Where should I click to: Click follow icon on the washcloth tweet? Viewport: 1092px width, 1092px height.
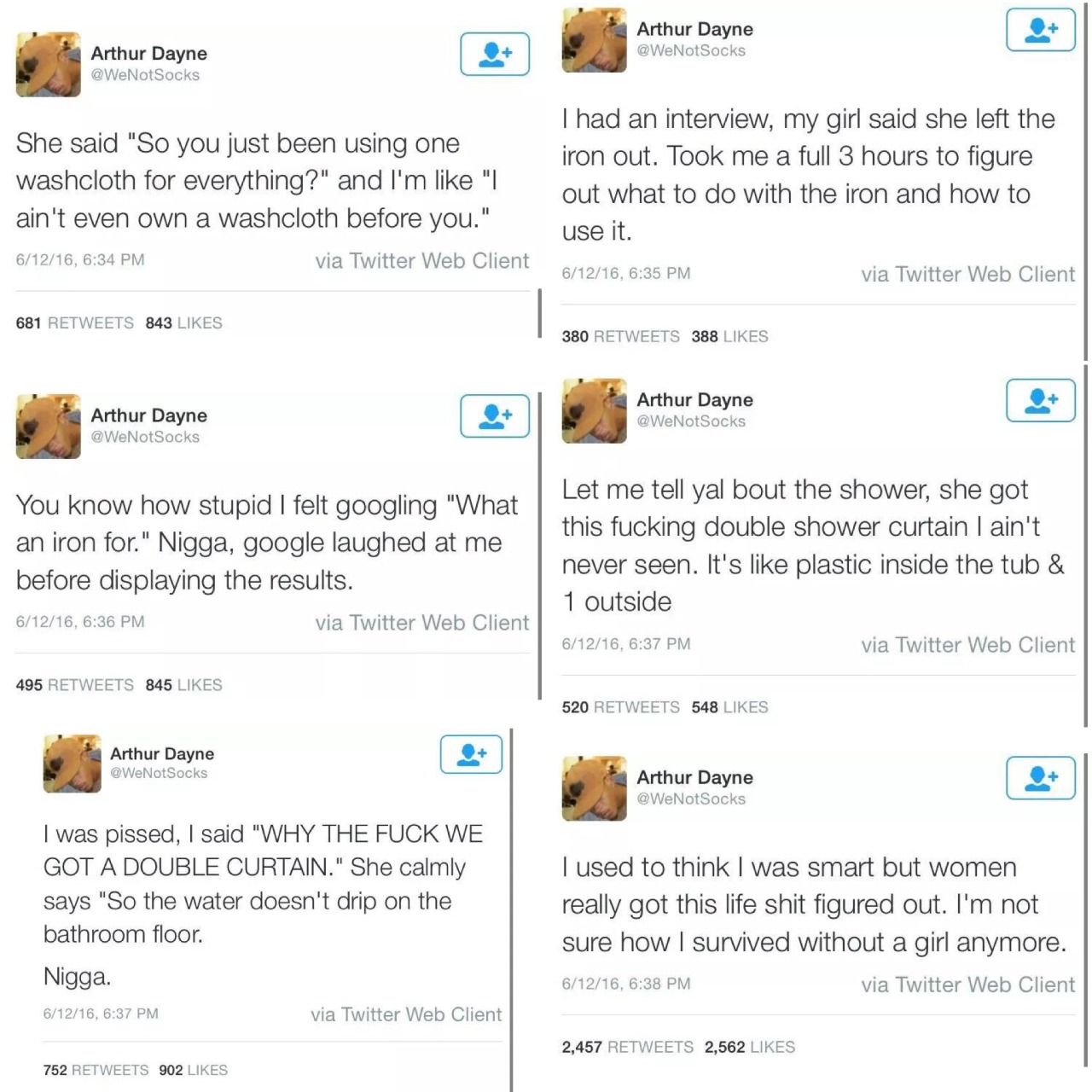tap(495, 54)
